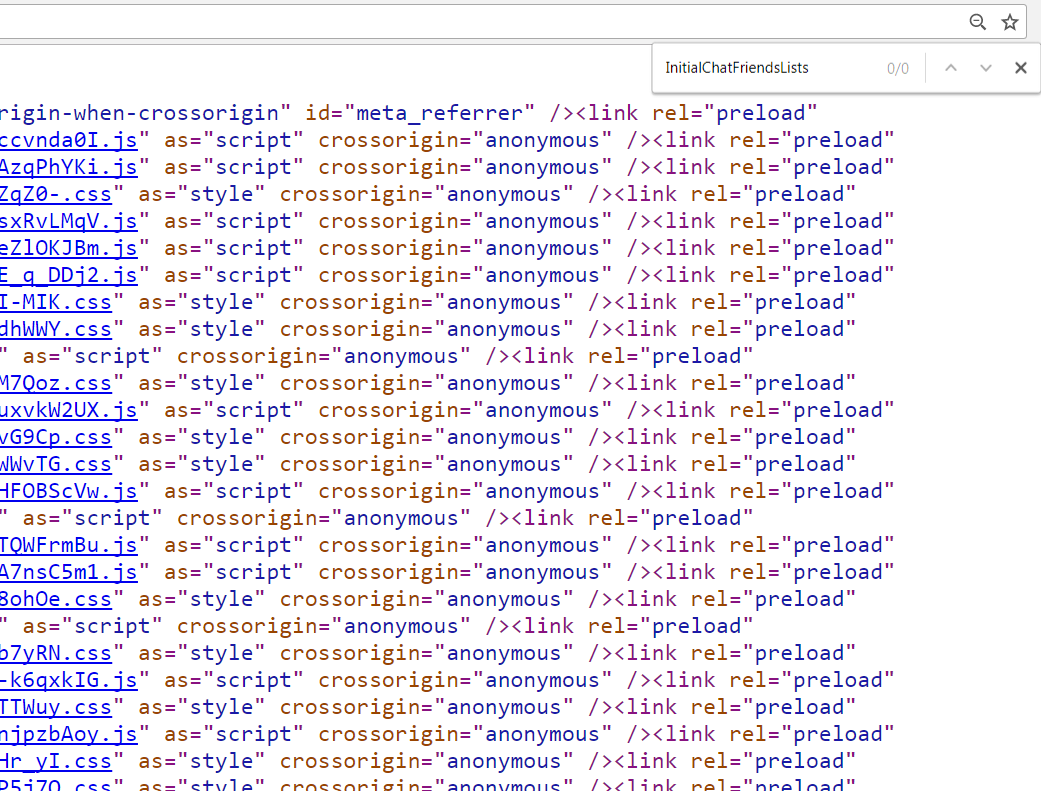The image size is (1041, 791).
Task: Follow the A7nsC5m1.js link
Action: coord(68,572)
